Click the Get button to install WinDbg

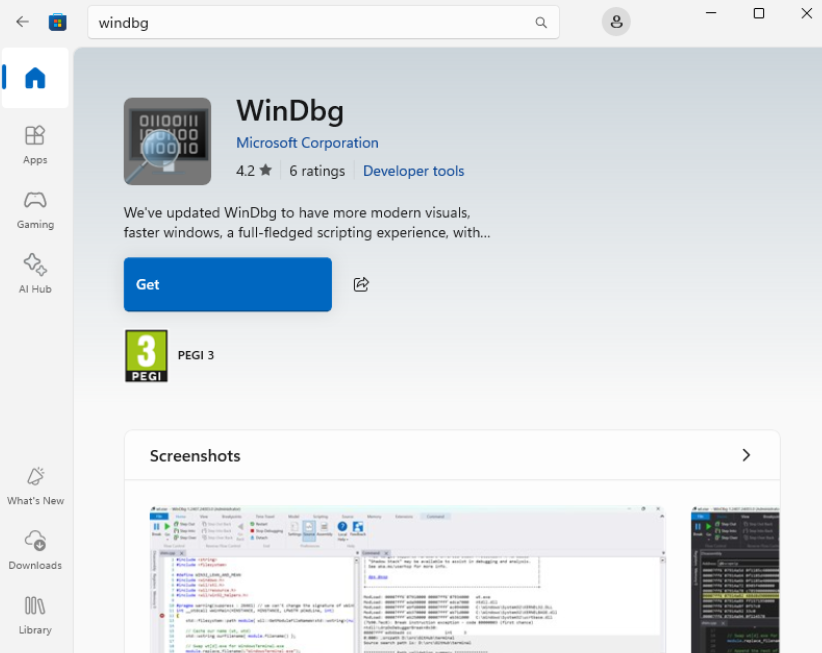[x=228, y=284]
